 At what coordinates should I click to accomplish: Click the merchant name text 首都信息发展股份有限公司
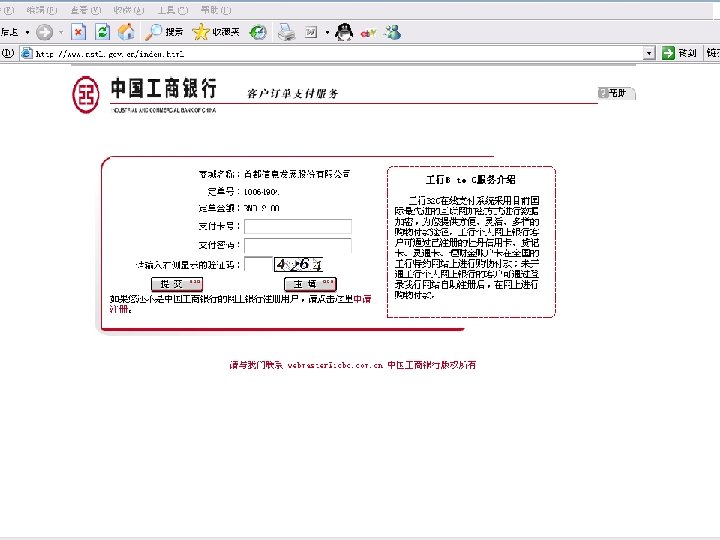click(x=297, y=174)
